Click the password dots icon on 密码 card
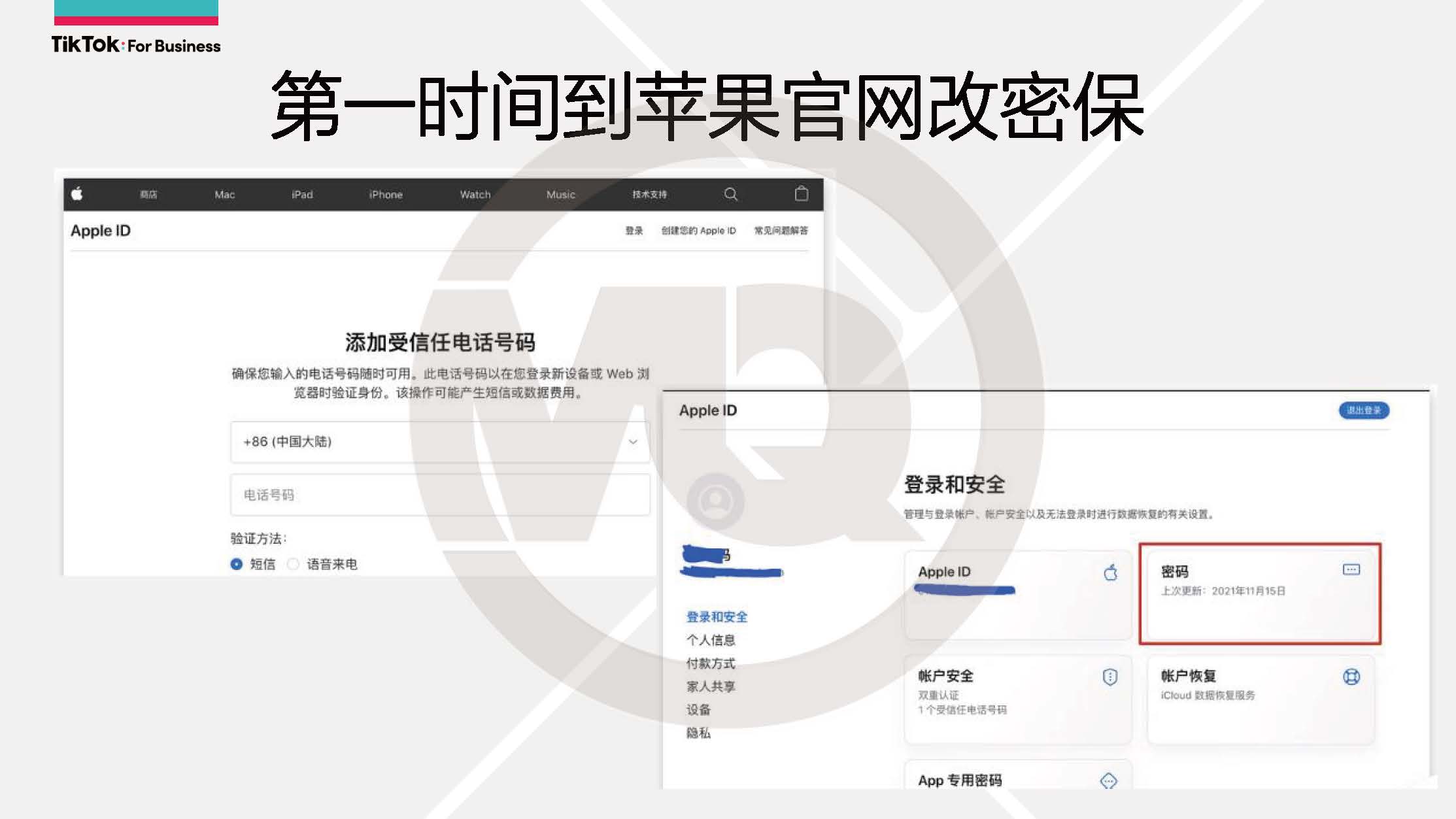The height and width of the screenshot is (819, 1456). click(1351, 569)
